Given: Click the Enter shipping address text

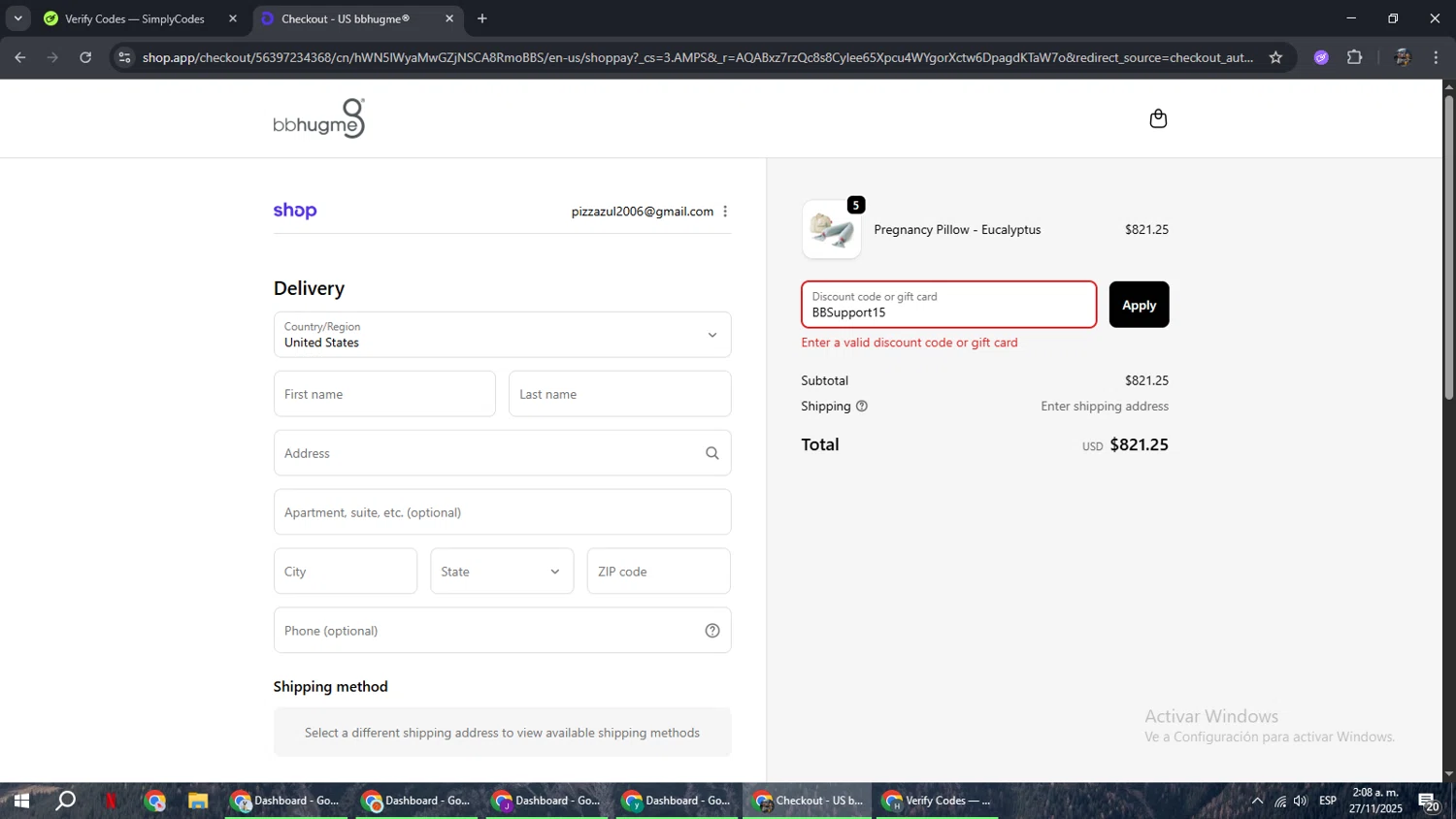Looking at the screenshot, I should (1105, 407).
